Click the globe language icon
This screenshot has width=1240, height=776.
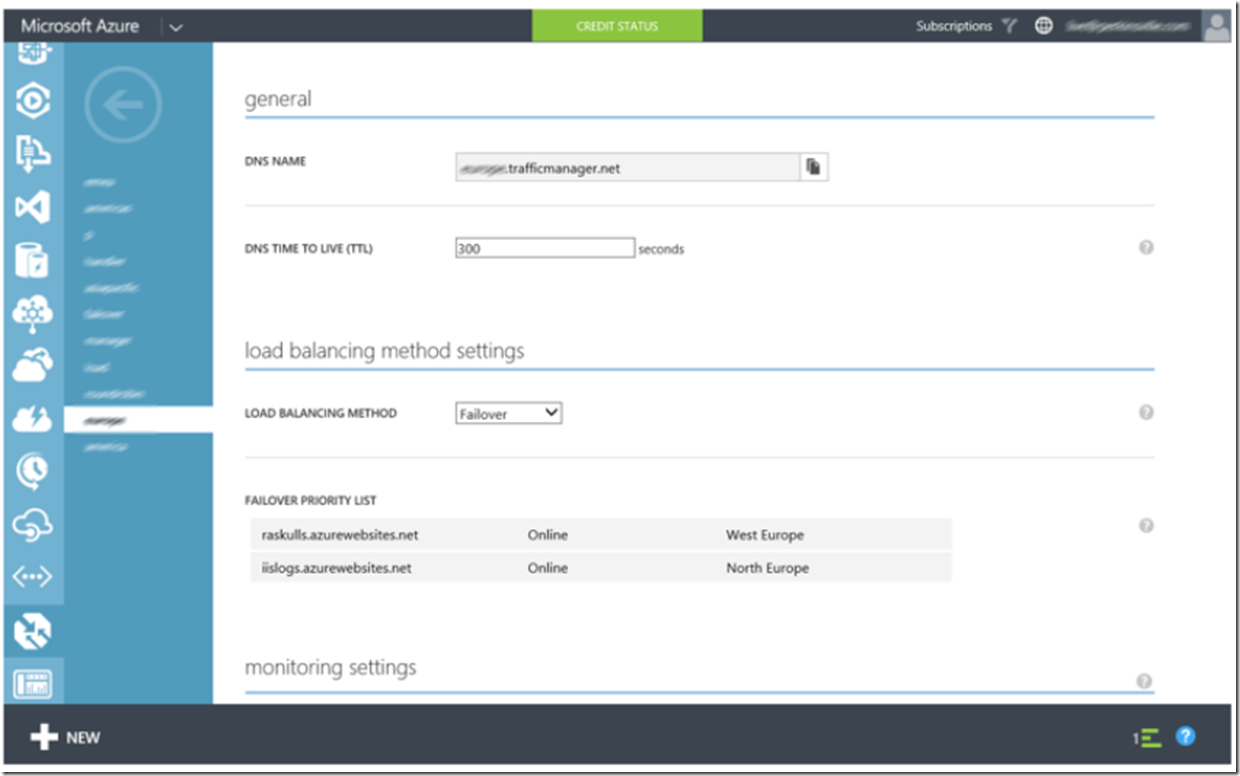(1043, 26)
